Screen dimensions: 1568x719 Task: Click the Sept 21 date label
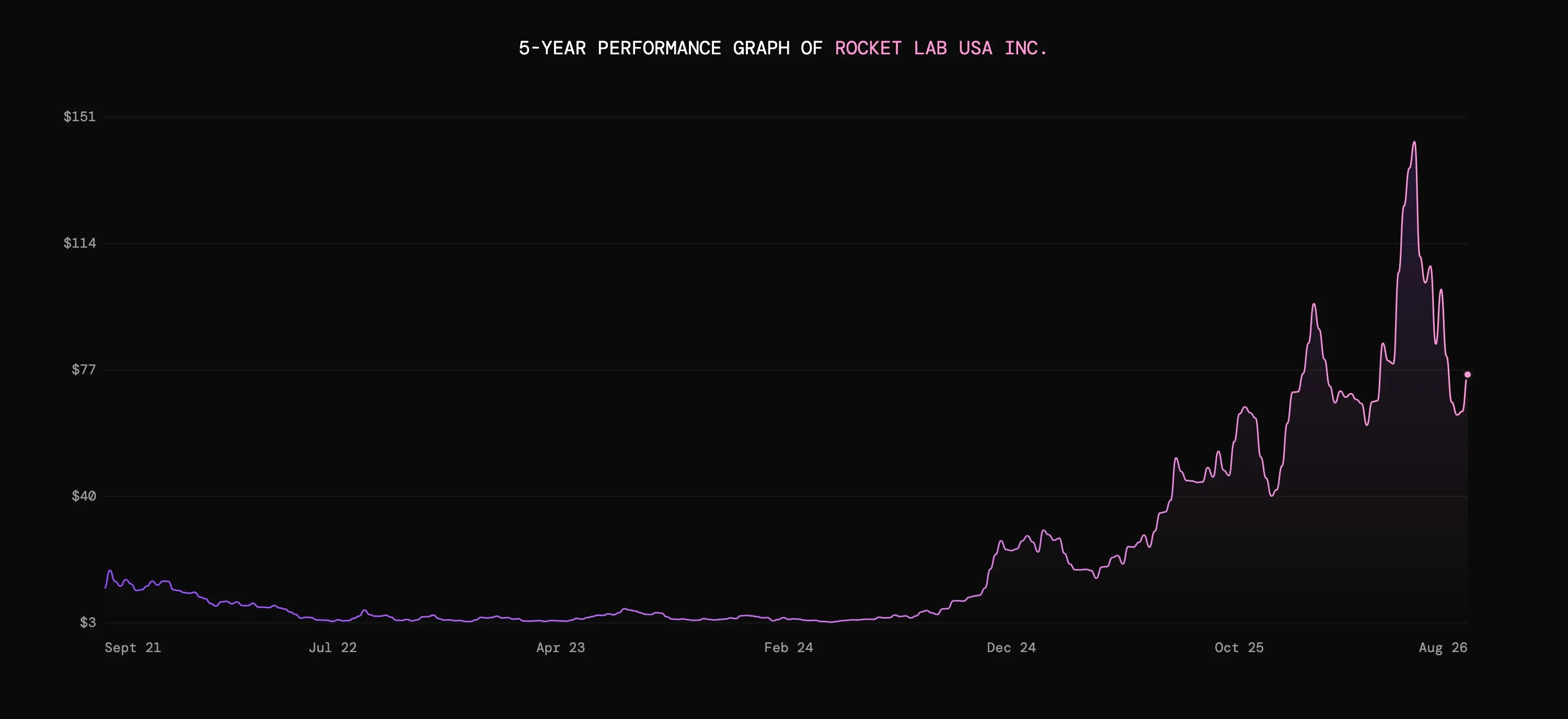point(133,647)
